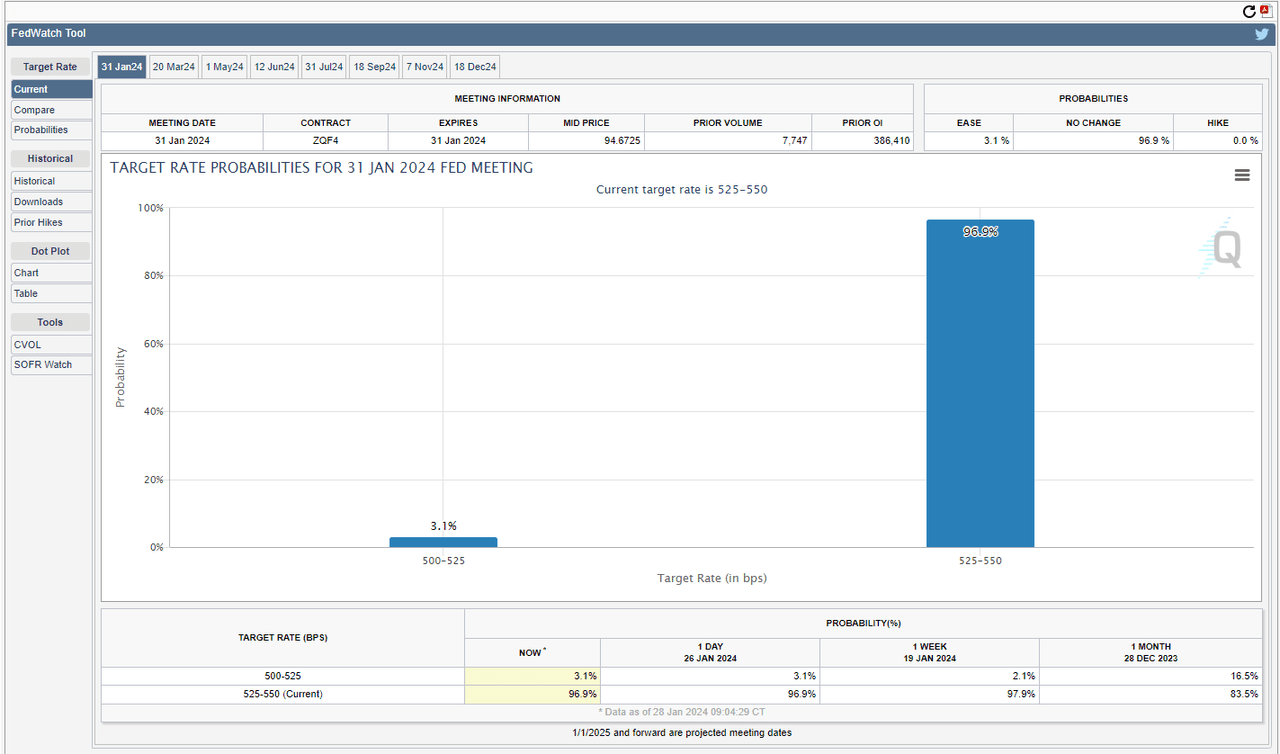The image size is (1280, 754).
Task: Open the Downloads sidebar item
Action: (51, 202)
